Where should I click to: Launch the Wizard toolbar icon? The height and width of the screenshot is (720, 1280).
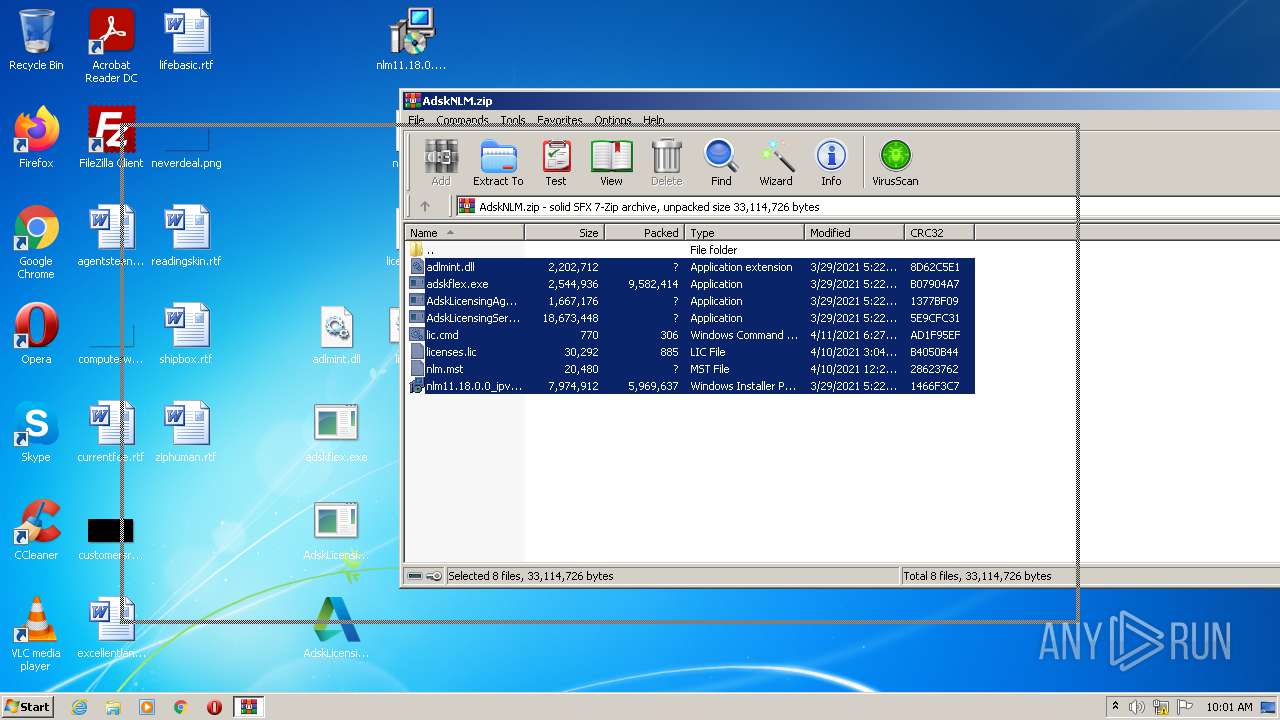tap(776, 162)
